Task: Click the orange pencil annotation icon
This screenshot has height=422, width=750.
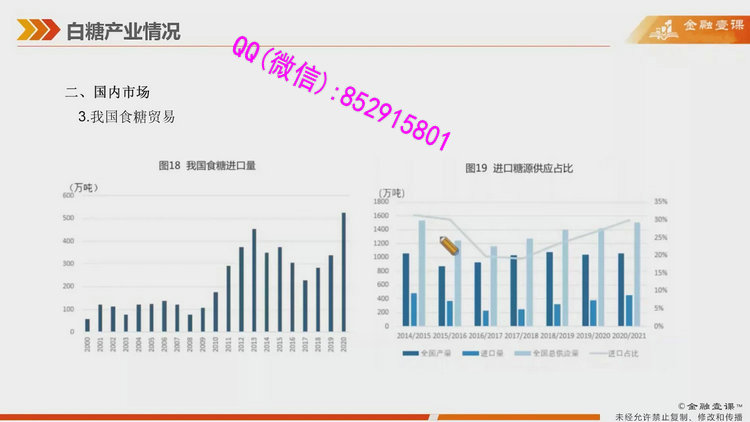Action: [448, 244]
